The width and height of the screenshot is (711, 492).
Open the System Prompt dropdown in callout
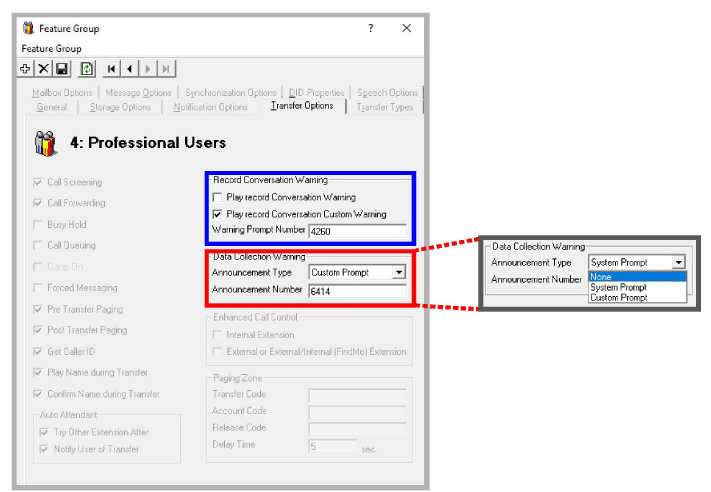click(x=678, y=263)
